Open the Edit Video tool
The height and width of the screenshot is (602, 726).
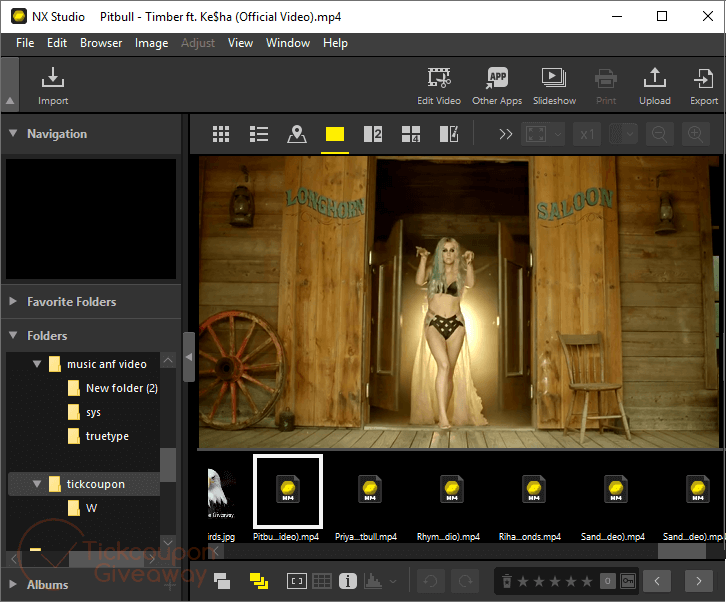(439, 87)
